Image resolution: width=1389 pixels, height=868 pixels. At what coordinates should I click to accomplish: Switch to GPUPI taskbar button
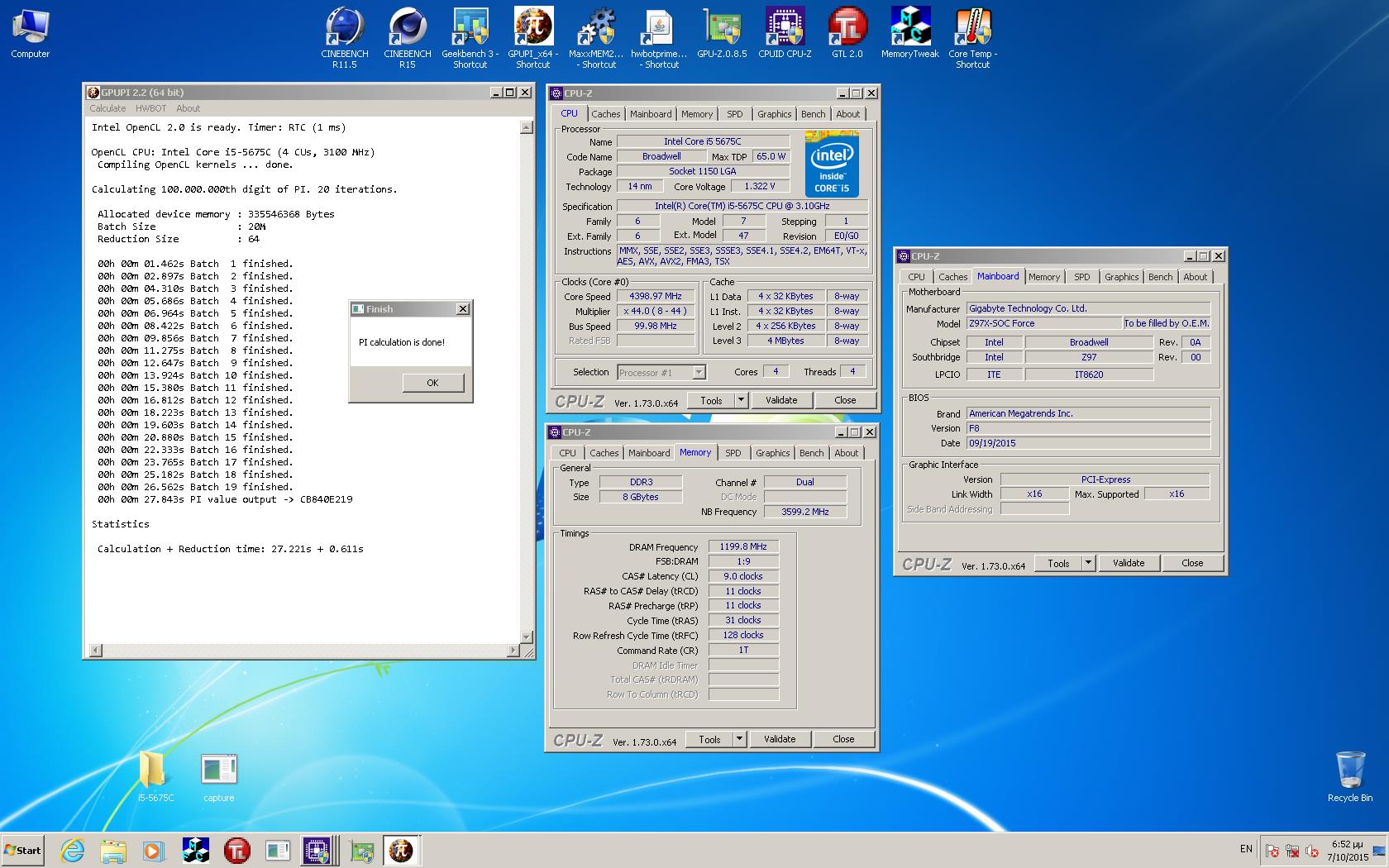point(401,851)
